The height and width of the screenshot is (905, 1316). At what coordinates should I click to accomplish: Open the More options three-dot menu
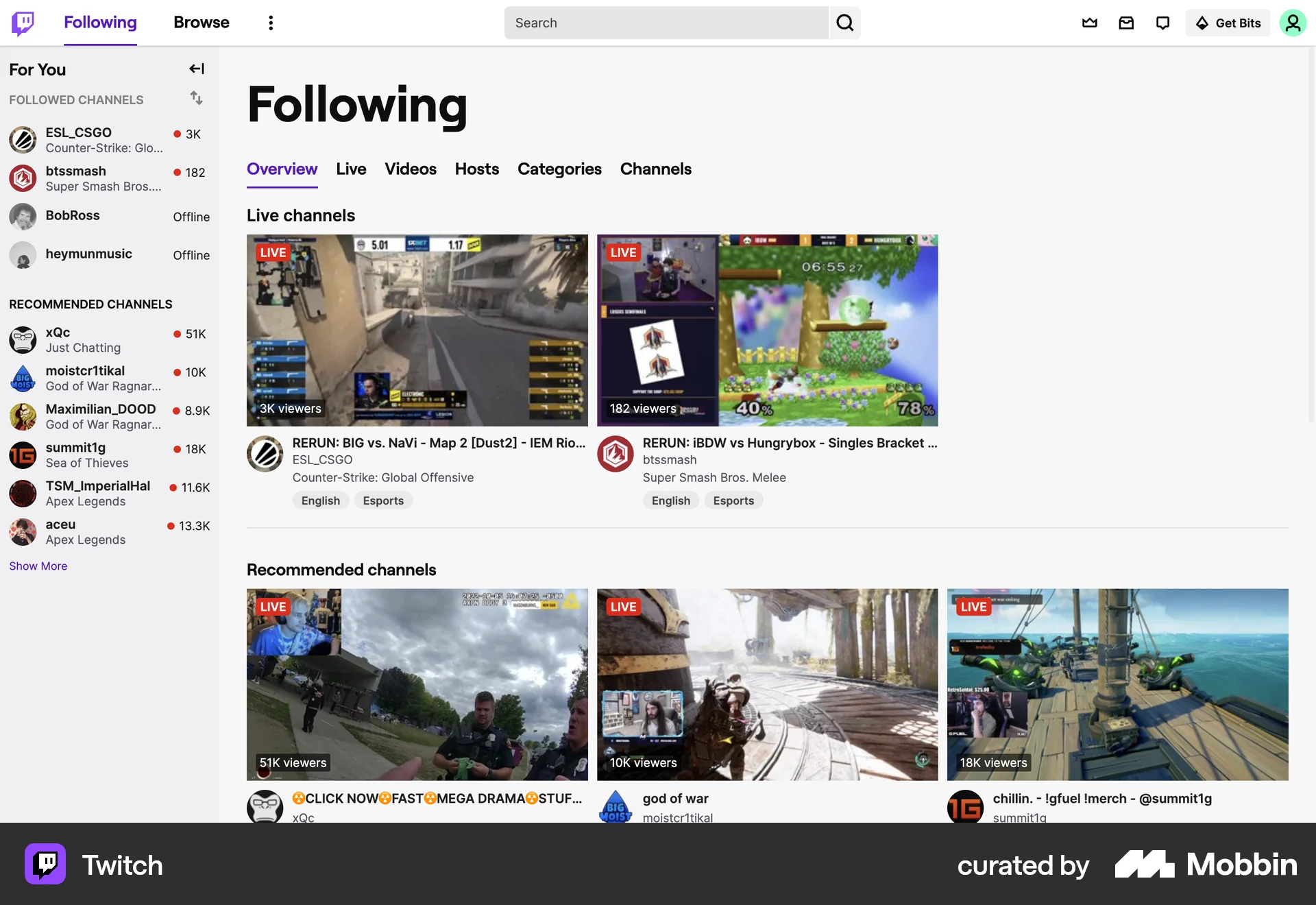tap(271, 23)
